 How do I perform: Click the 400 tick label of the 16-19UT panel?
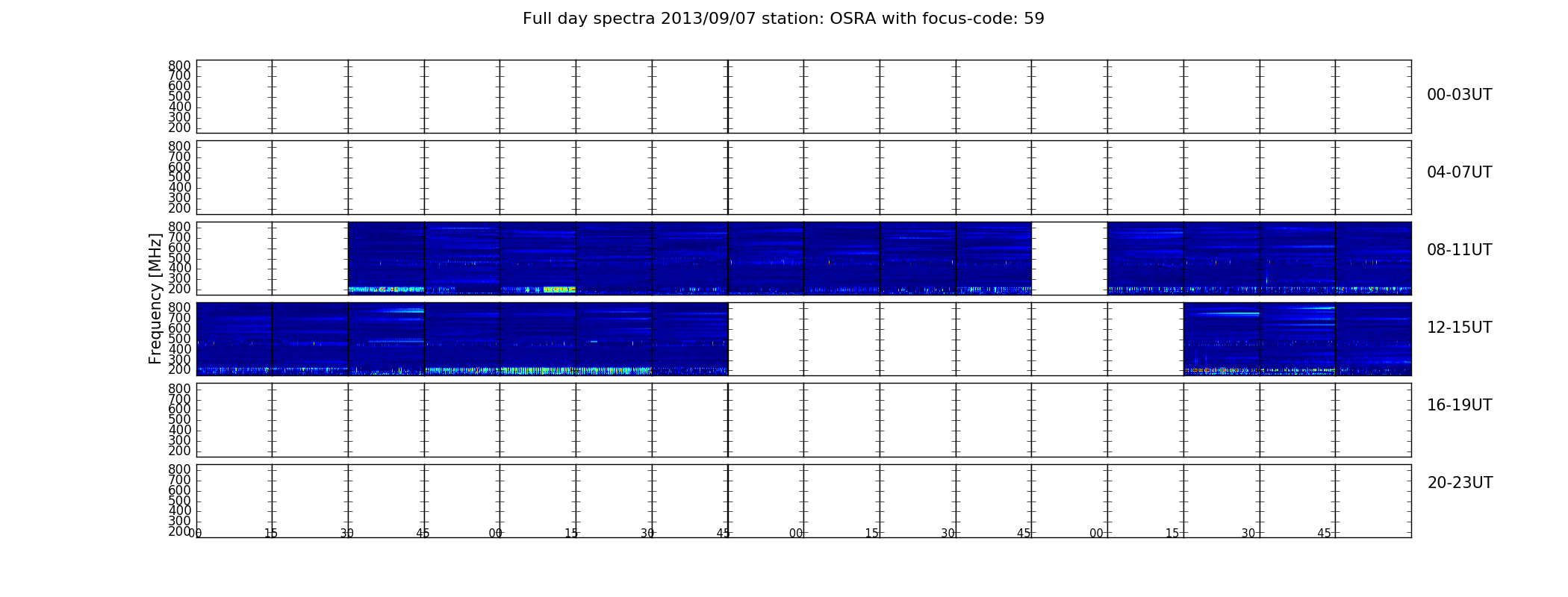179,430
